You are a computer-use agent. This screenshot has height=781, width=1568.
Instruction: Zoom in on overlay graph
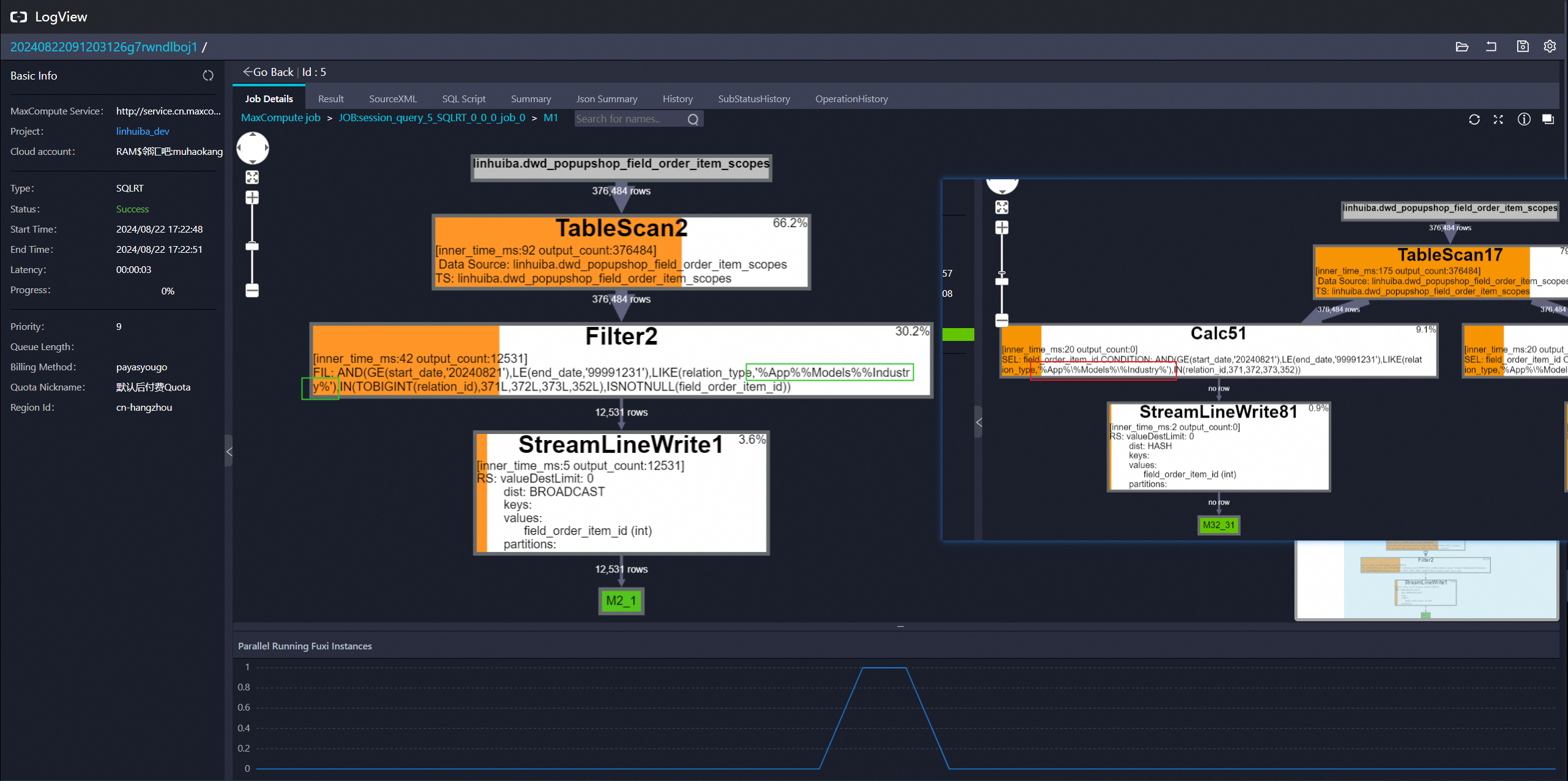click(x=1002, y=228)
